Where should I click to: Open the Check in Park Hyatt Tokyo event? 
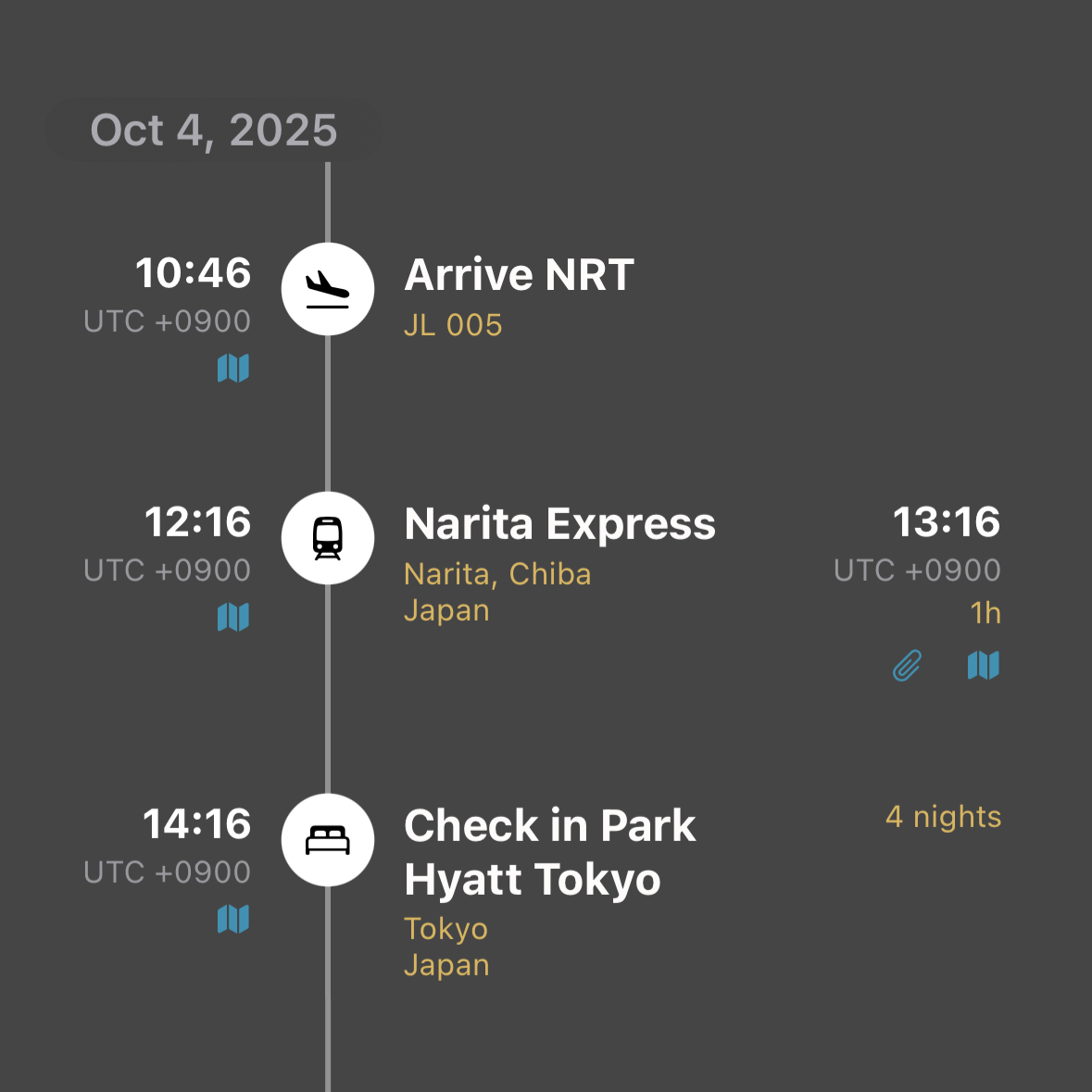(550, 852)
